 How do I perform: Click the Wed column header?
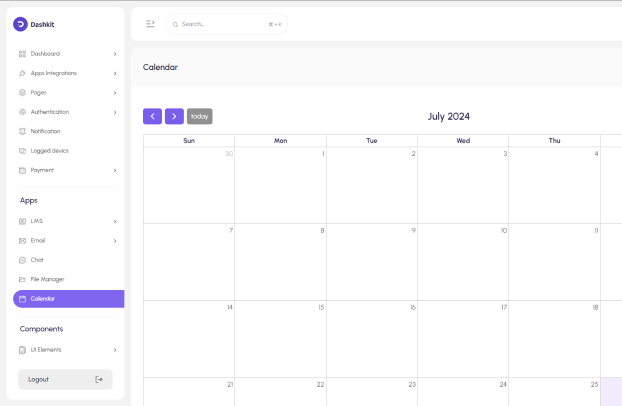[463, 140]
